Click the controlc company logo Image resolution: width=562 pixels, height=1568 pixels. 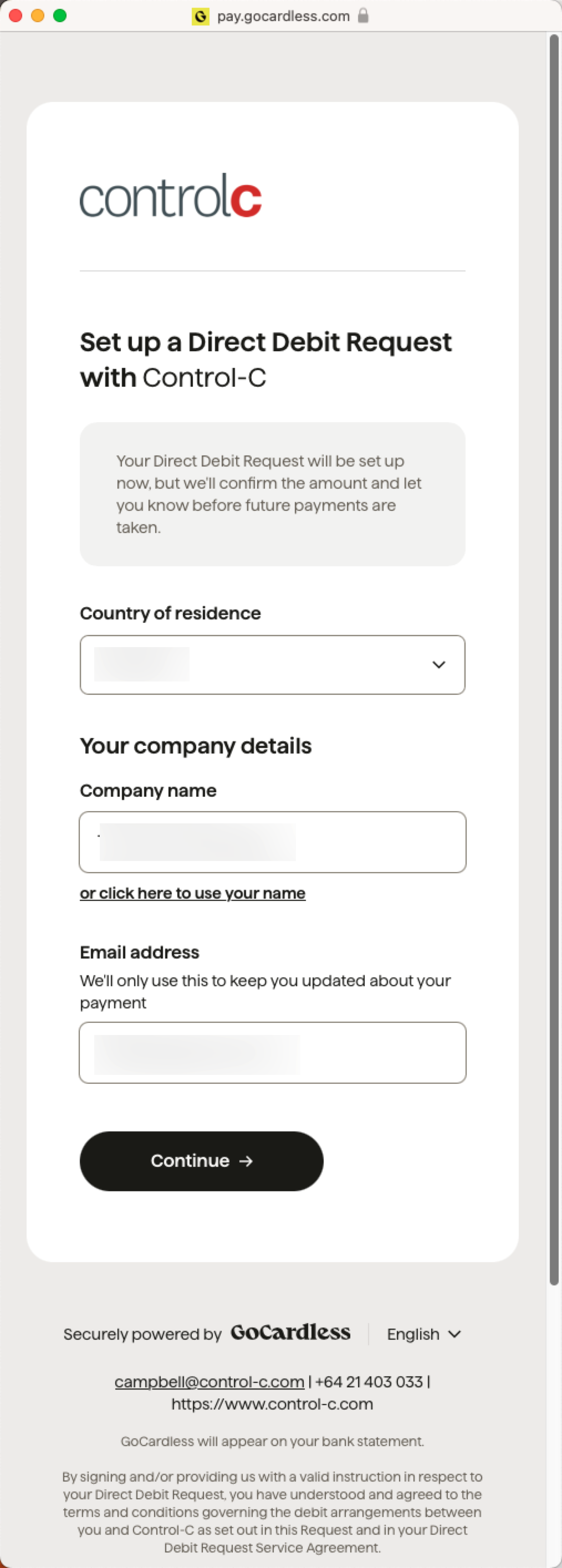coord(171,196)
